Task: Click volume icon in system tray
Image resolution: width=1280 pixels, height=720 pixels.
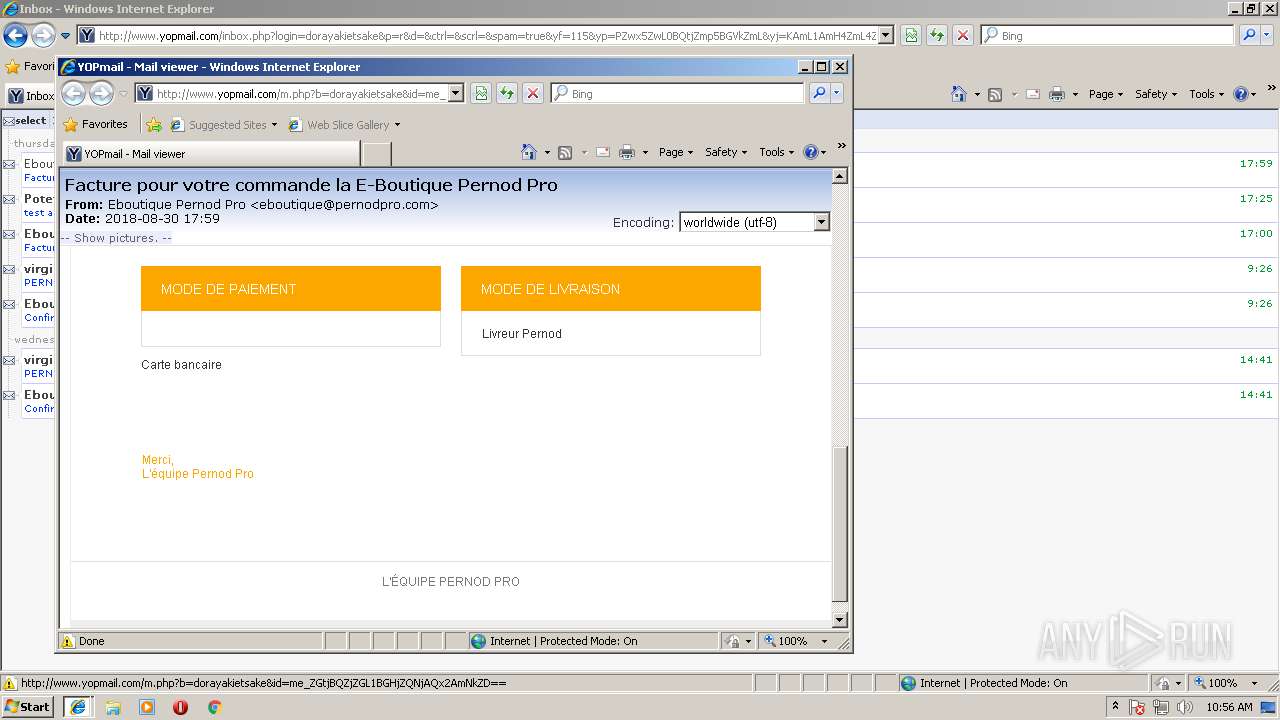Action: tap(1185, 707)
